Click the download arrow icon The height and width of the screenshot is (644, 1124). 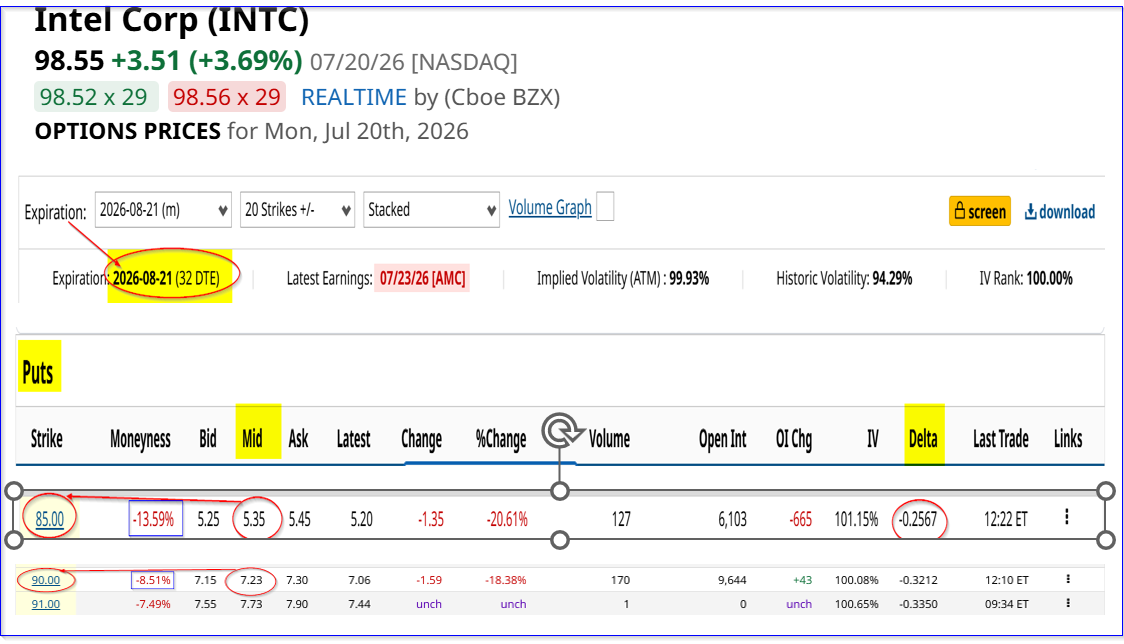pos(1030,212)
